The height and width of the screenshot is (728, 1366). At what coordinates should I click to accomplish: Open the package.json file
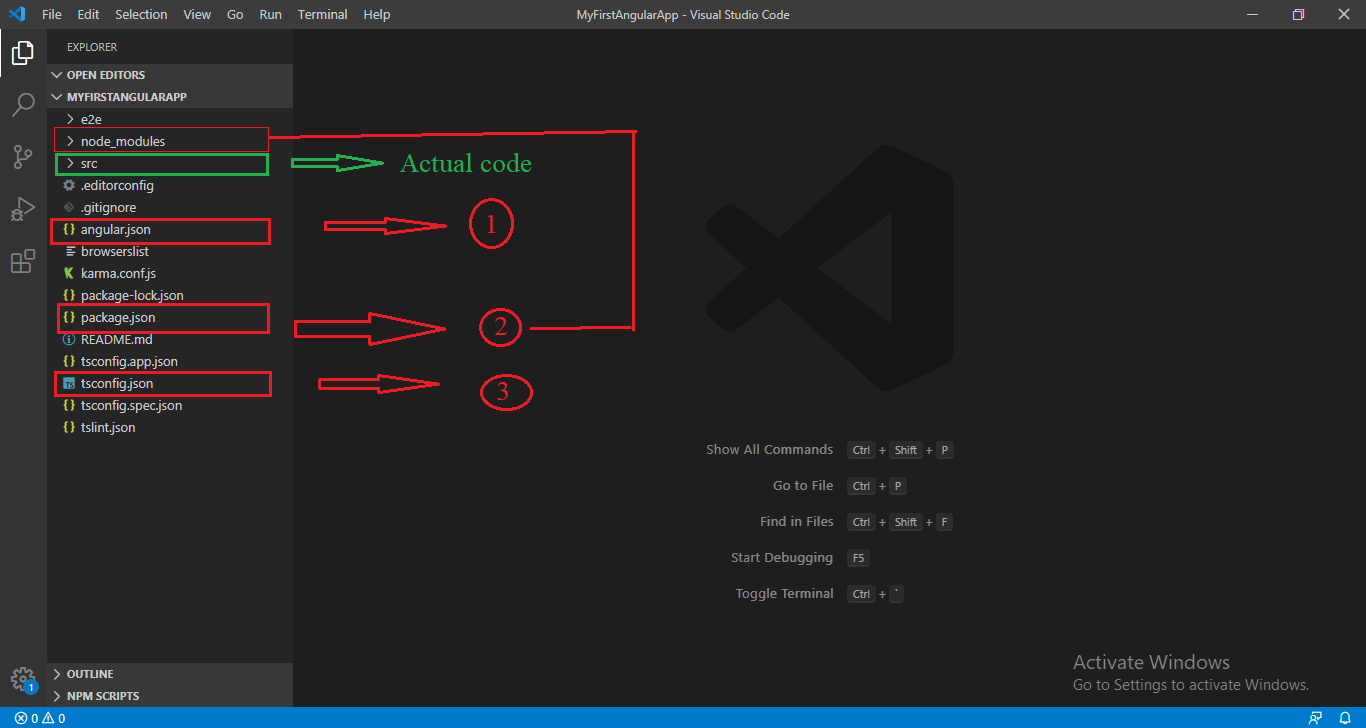point(121,317)
